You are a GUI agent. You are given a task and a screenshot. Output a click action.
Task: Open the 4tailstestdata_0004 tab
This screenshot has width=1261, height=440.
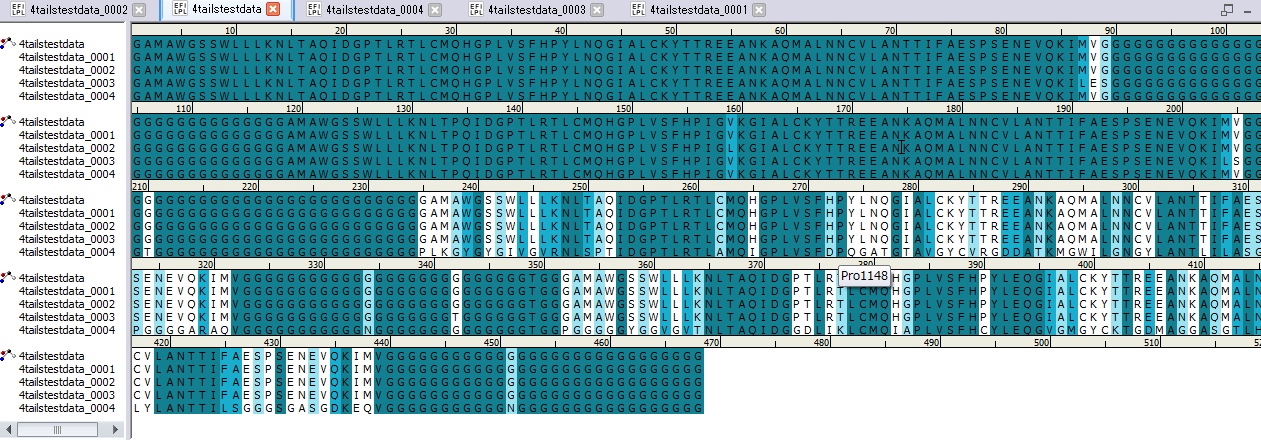(365, 10)
